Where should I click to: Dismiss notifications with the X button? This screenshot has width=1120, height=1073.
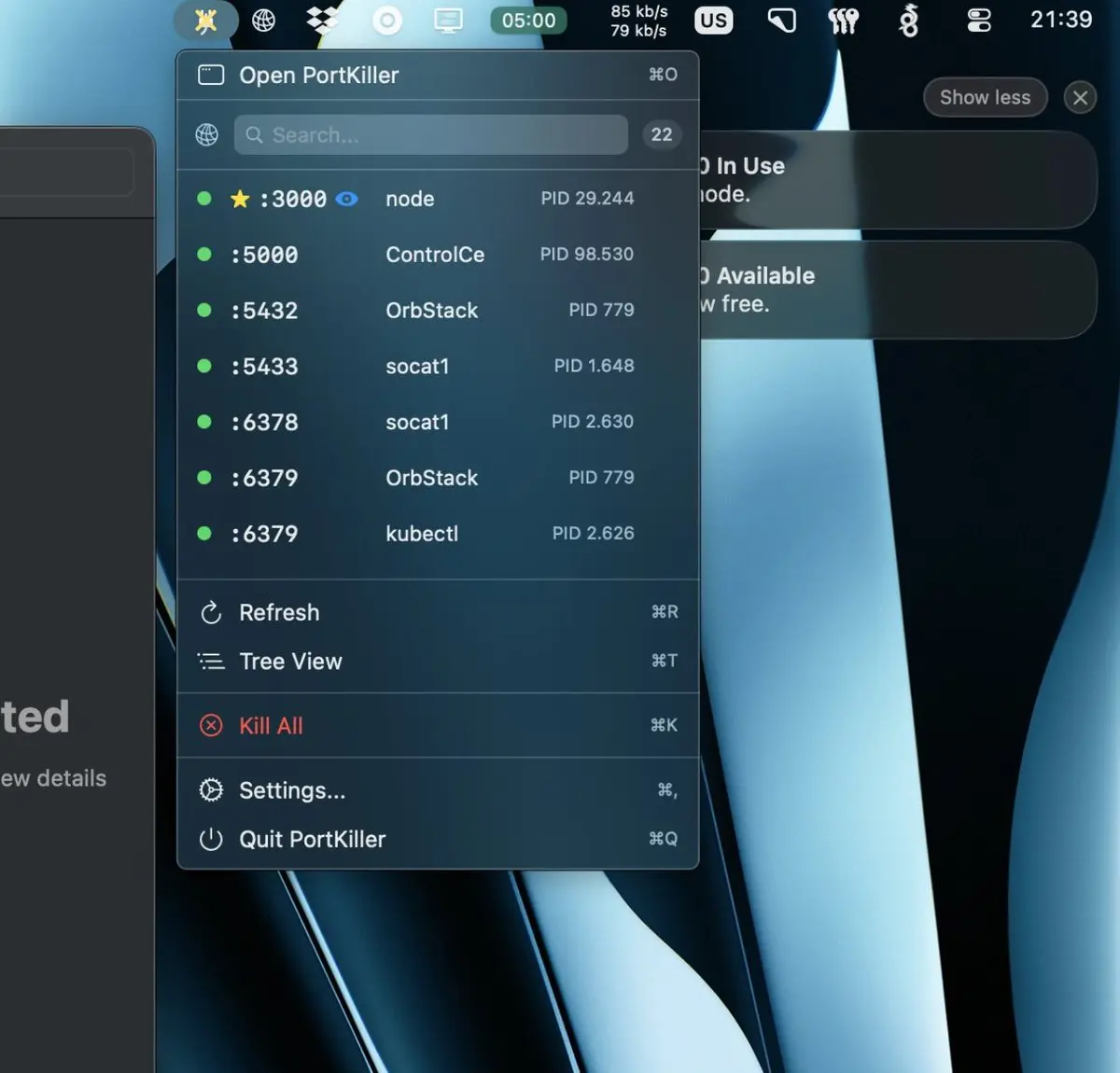[x=1080, y=98]
